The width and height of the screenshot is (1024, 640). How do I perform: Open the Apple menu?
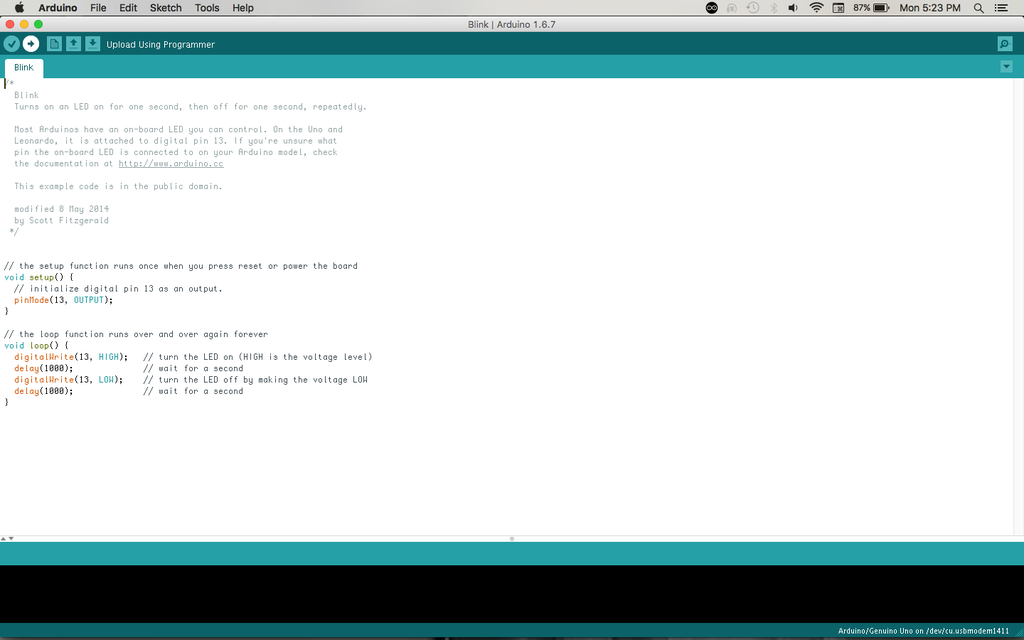click(19, 8)
